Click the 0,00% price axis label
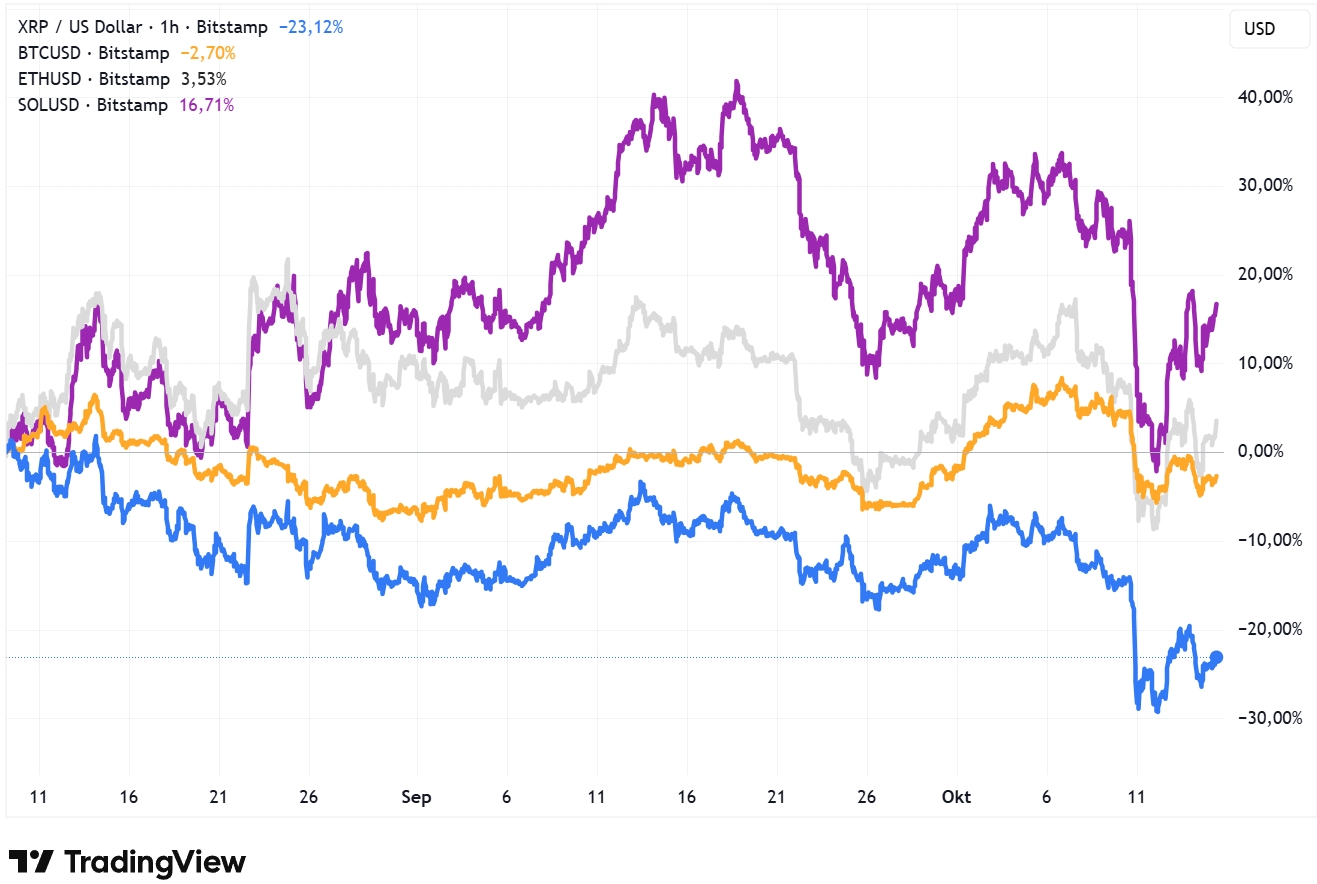This screenshot has height=884, width=1317. click(x=1261, y=452)
